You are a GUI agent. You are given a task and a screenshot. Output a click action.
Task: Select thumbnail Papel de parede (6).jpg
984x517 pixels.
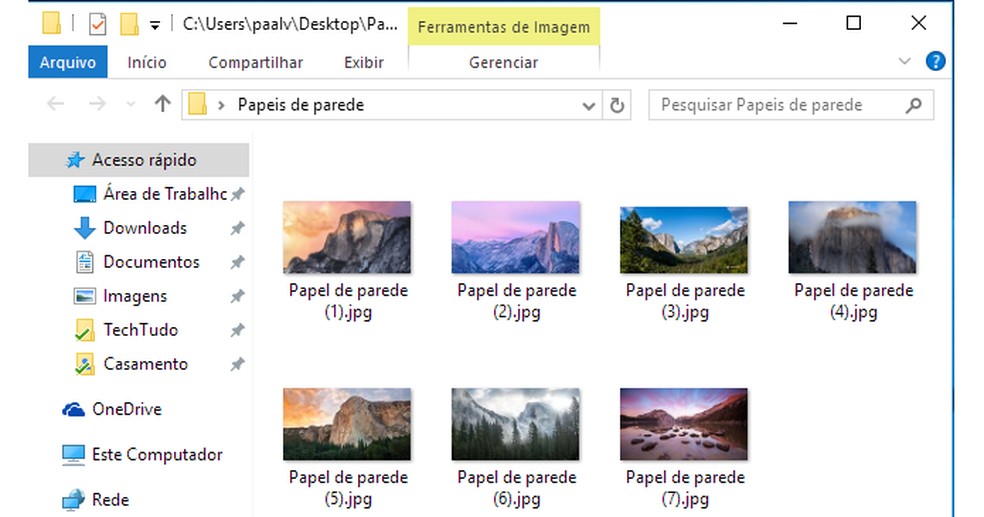(515, 424)
